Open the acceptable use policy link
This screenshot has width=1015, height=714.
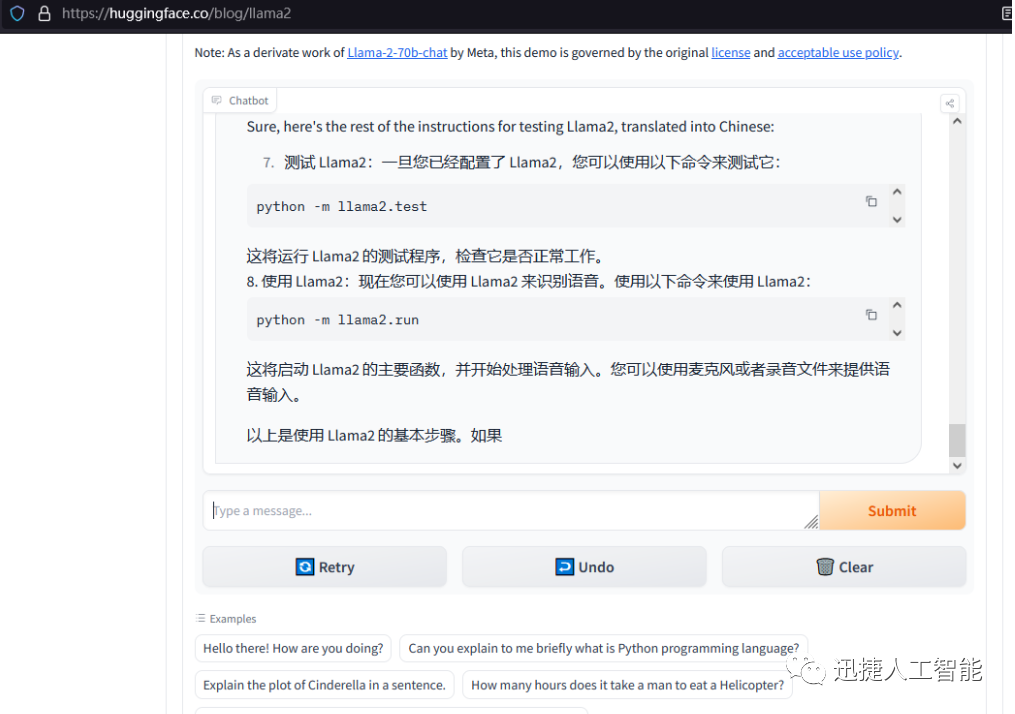[x=837, y=53]
